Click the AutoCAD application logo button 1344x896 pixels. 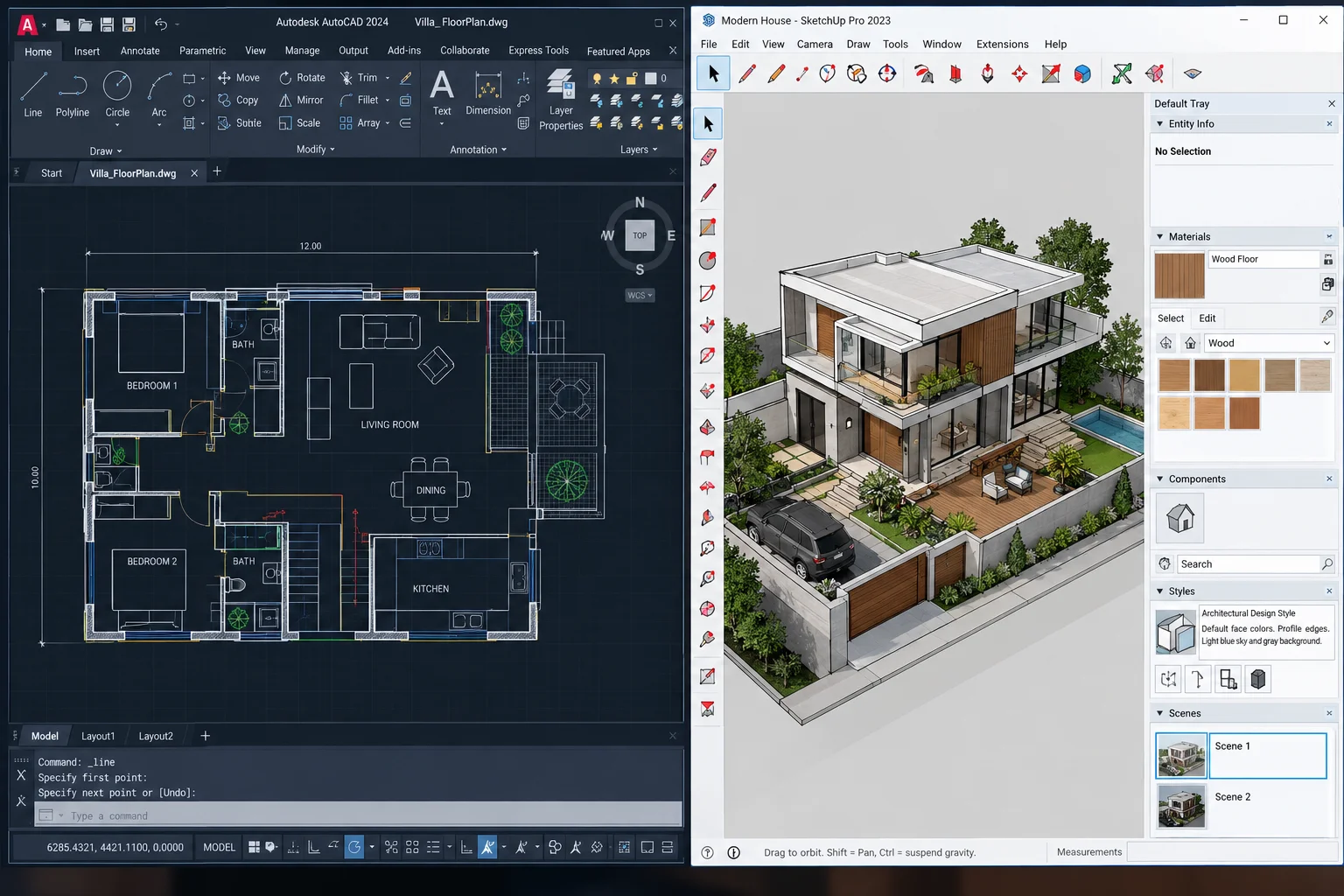tap(28, 24)
